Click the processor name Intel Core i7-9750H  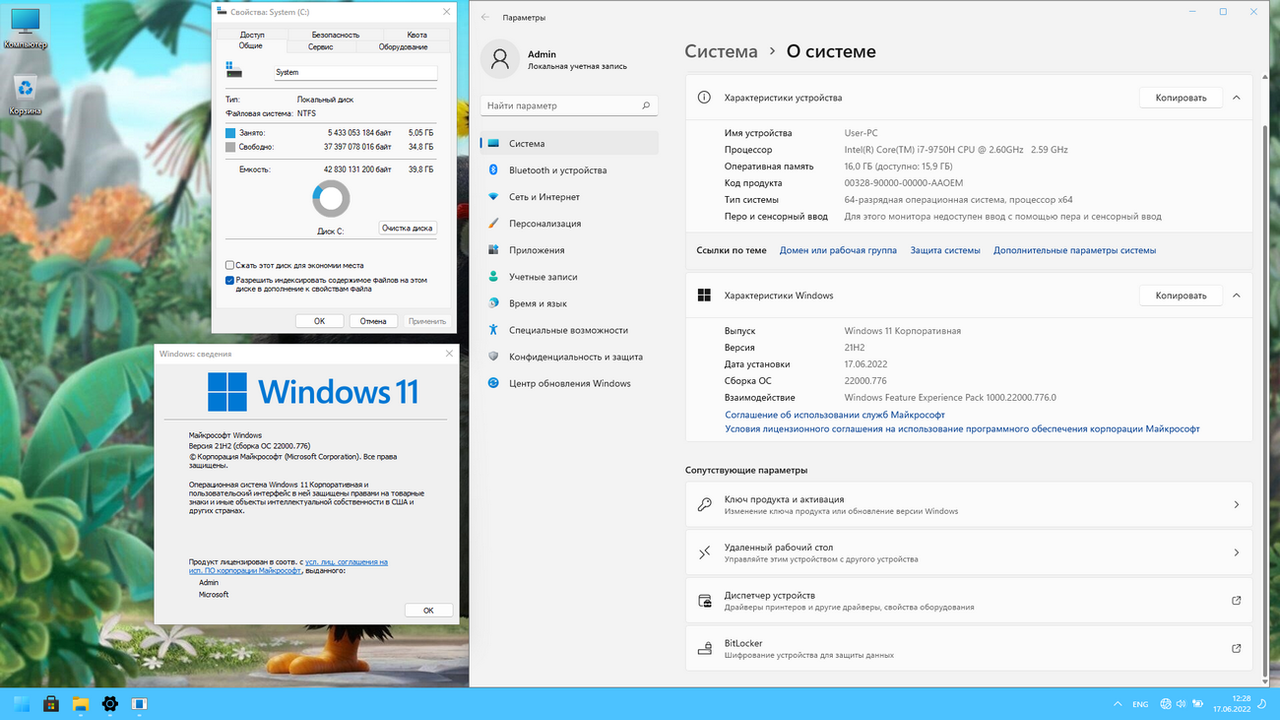point(956,150)
